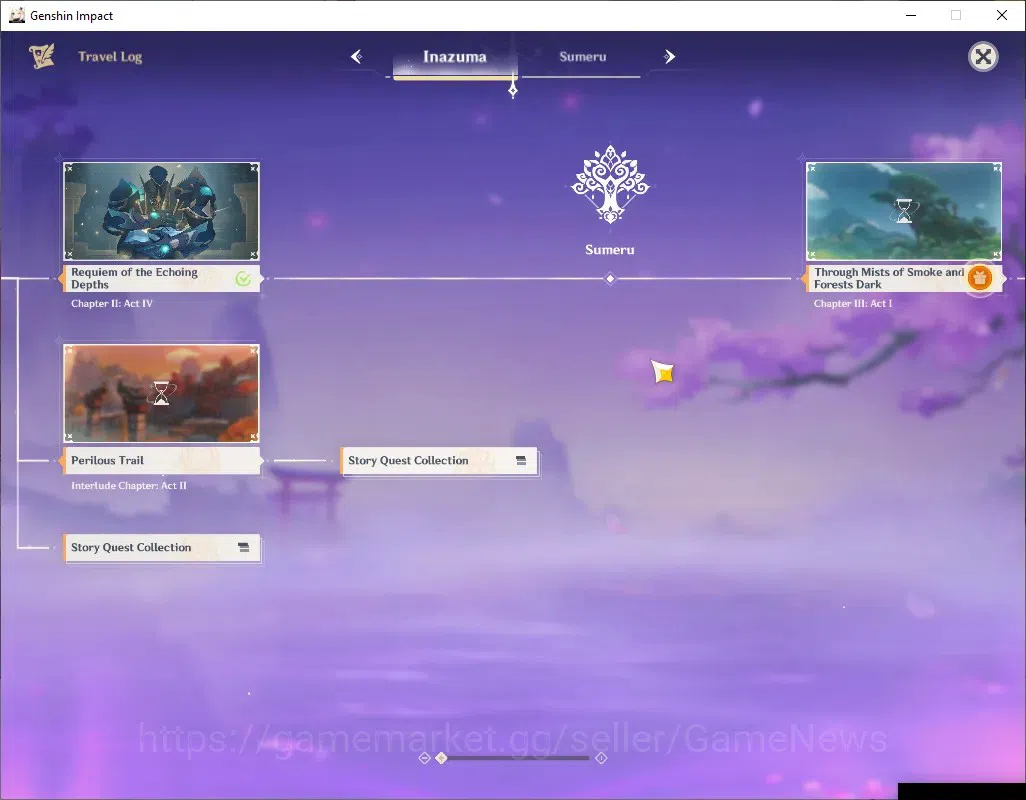Click the timeline diamond marker under Sumeru
Image resolution: width=1026 pixels, height=800 pixels.
click(x=610, y=279)
